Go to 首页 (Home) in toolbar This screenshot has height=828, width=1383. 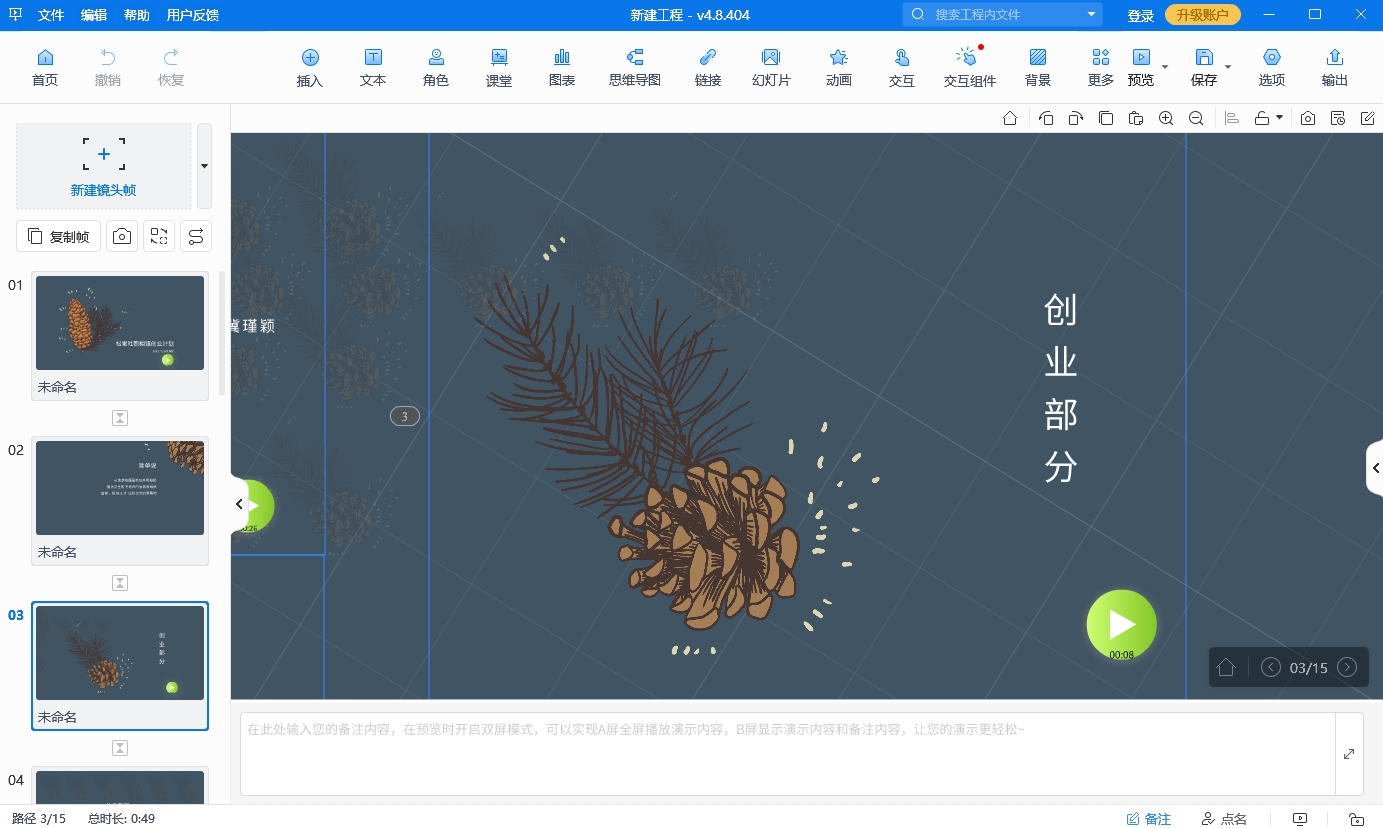[x=45, y=68]
